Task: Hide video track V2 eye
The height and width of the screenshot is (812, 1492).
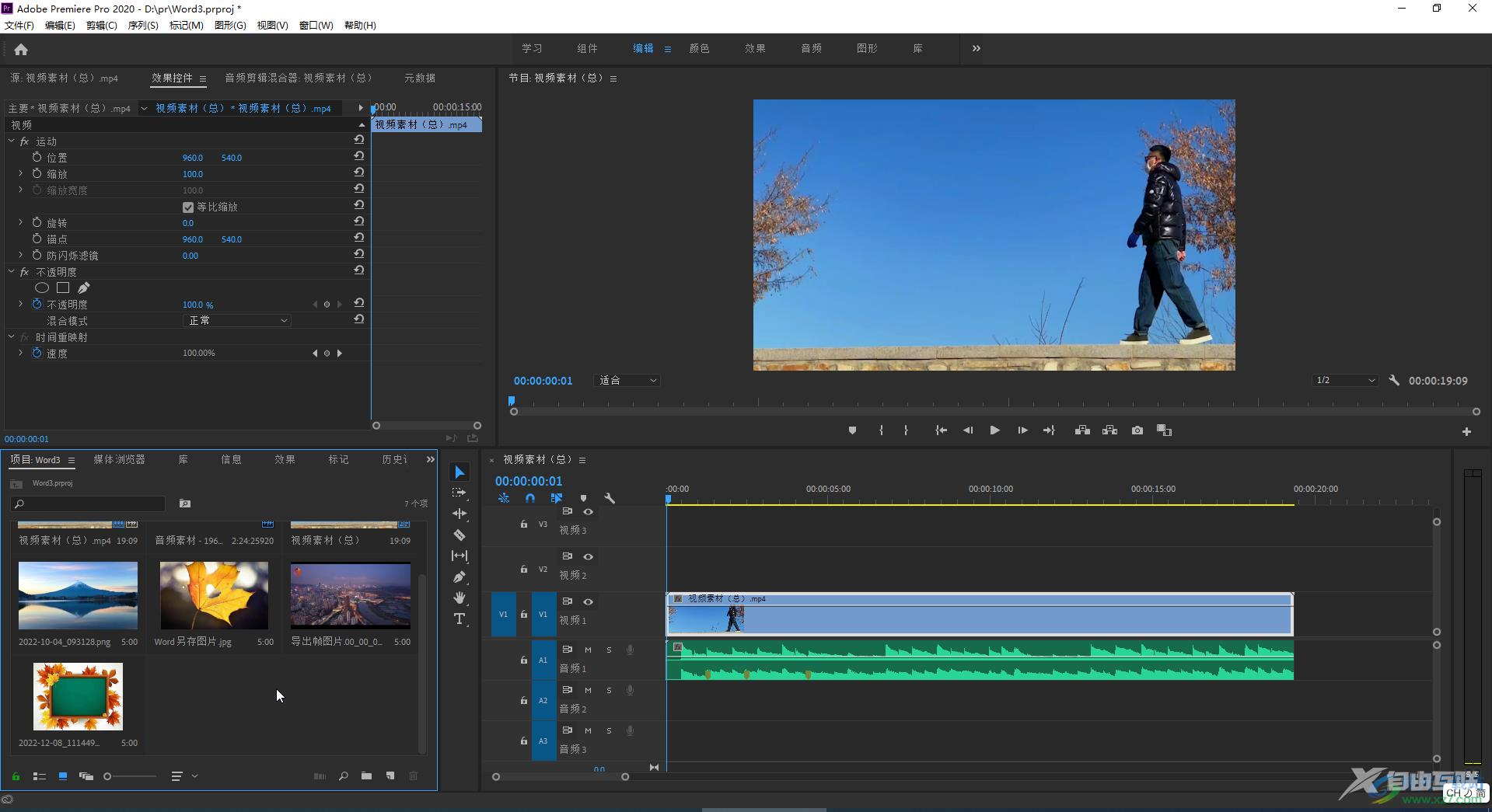Action: [x=589, y=557]
